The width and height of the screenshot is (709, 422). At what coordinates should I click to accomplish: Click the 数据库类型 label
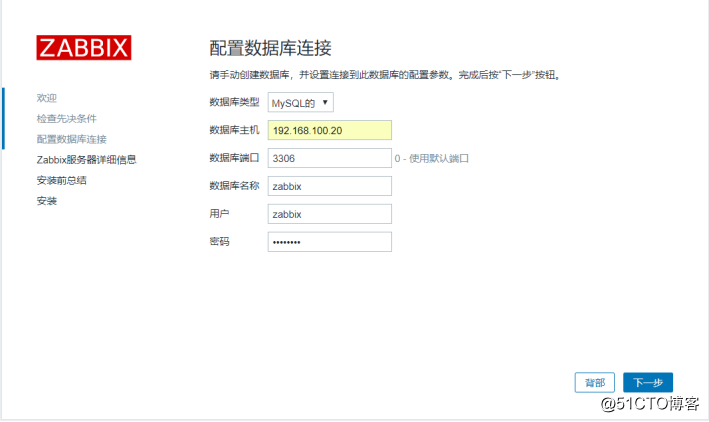click(x=234, y=102)
